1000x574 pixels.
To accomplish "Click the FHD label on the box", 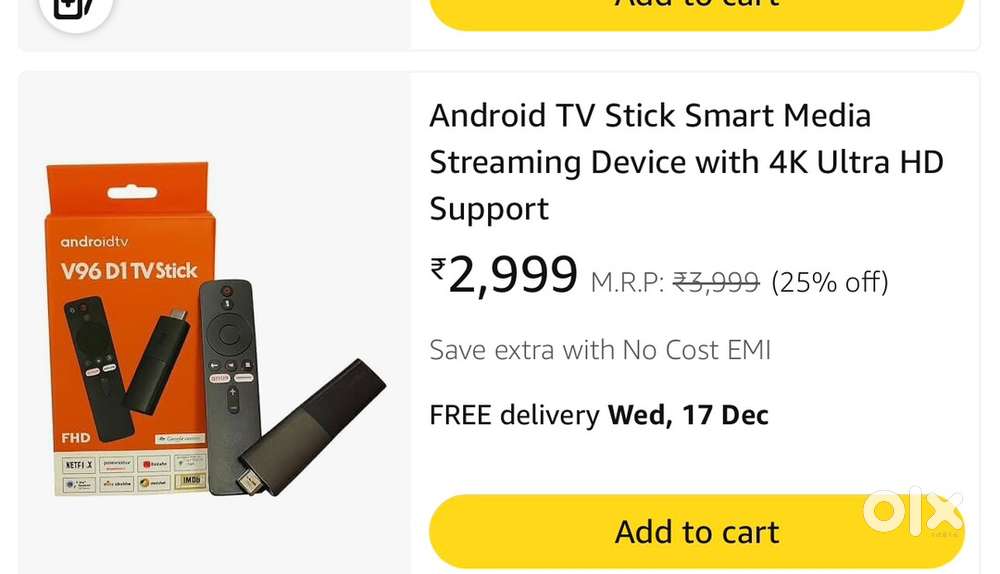I will pos(75,438).
